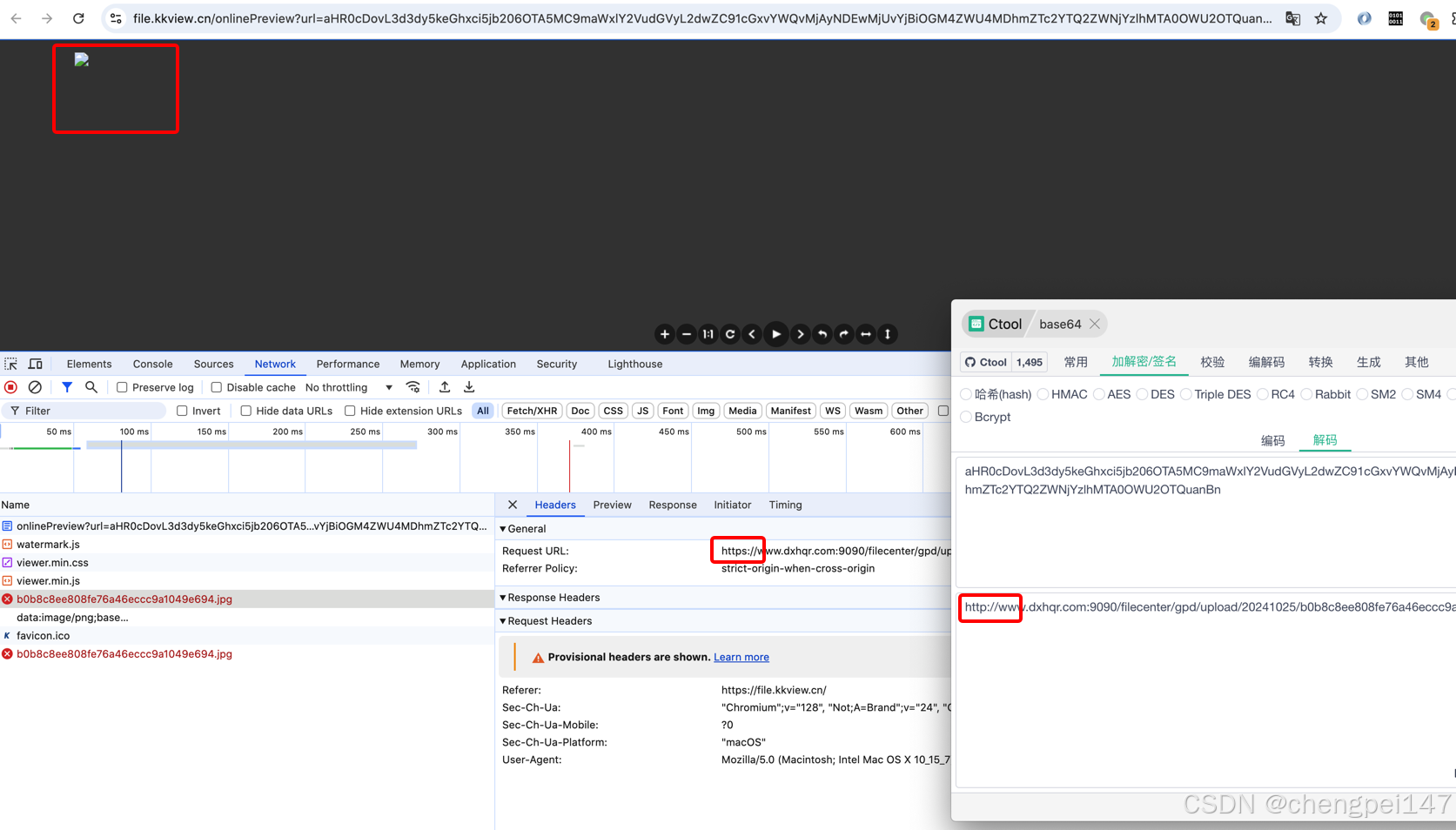The width and height of the screenshot is (1456, 830).
Task: Toggle the device emulation toolbar
Action: tap(35, 364)
